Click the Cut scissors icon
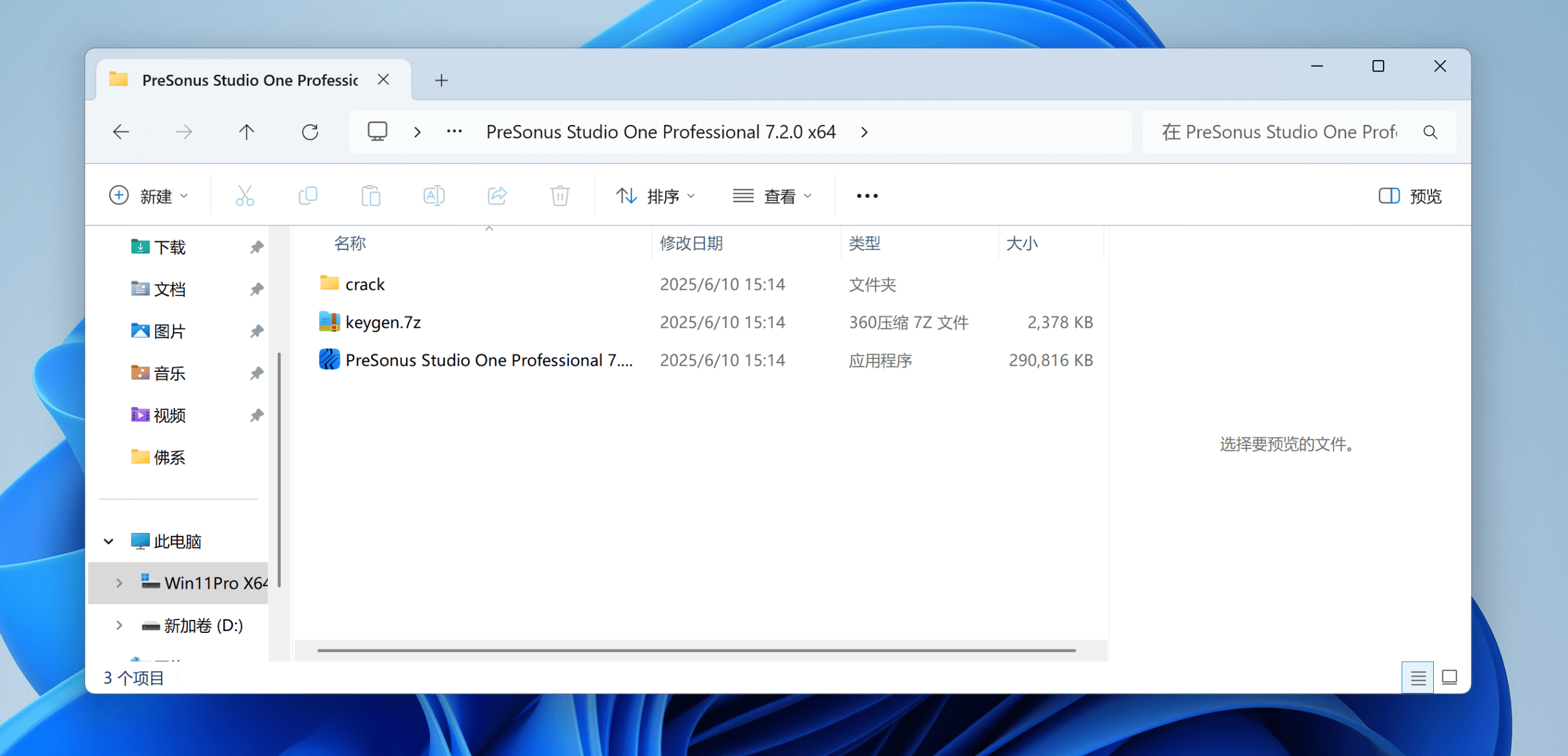Viewport: 1568px width, 756px height. point(244,196)
